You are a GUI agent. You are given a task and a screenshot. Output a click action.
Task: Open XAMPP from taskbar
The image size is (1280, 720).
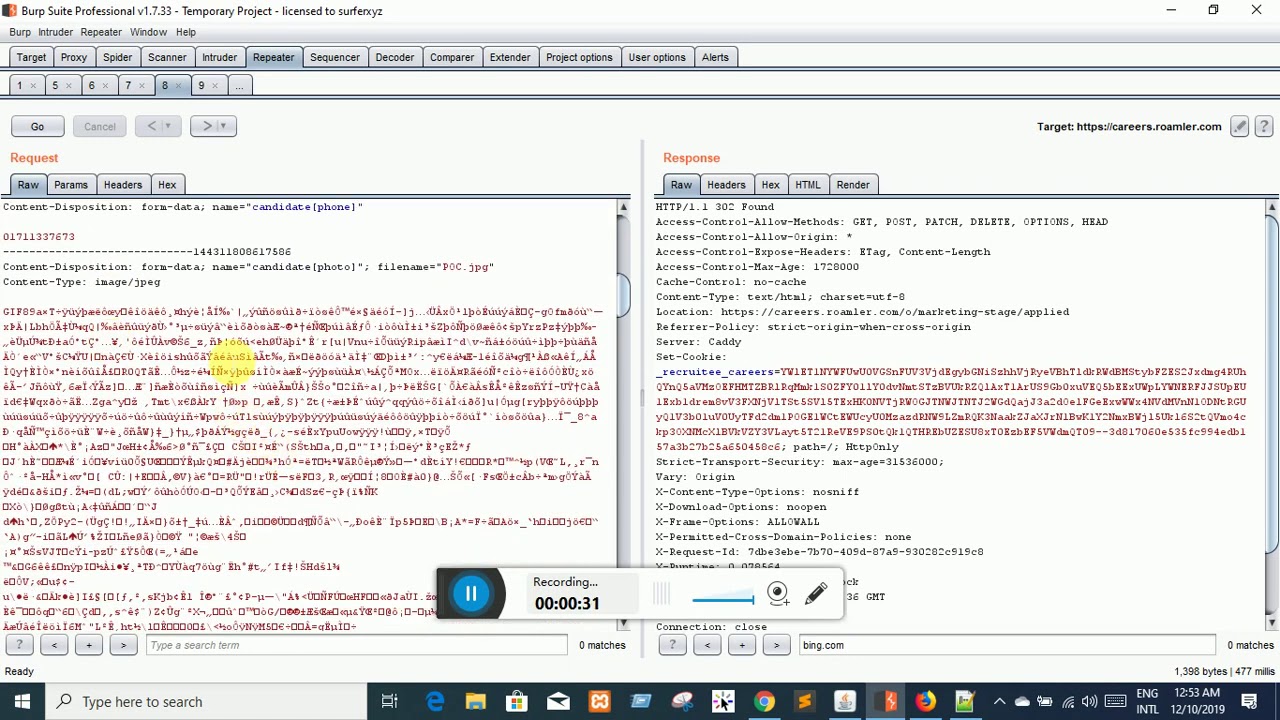point(599,702)
